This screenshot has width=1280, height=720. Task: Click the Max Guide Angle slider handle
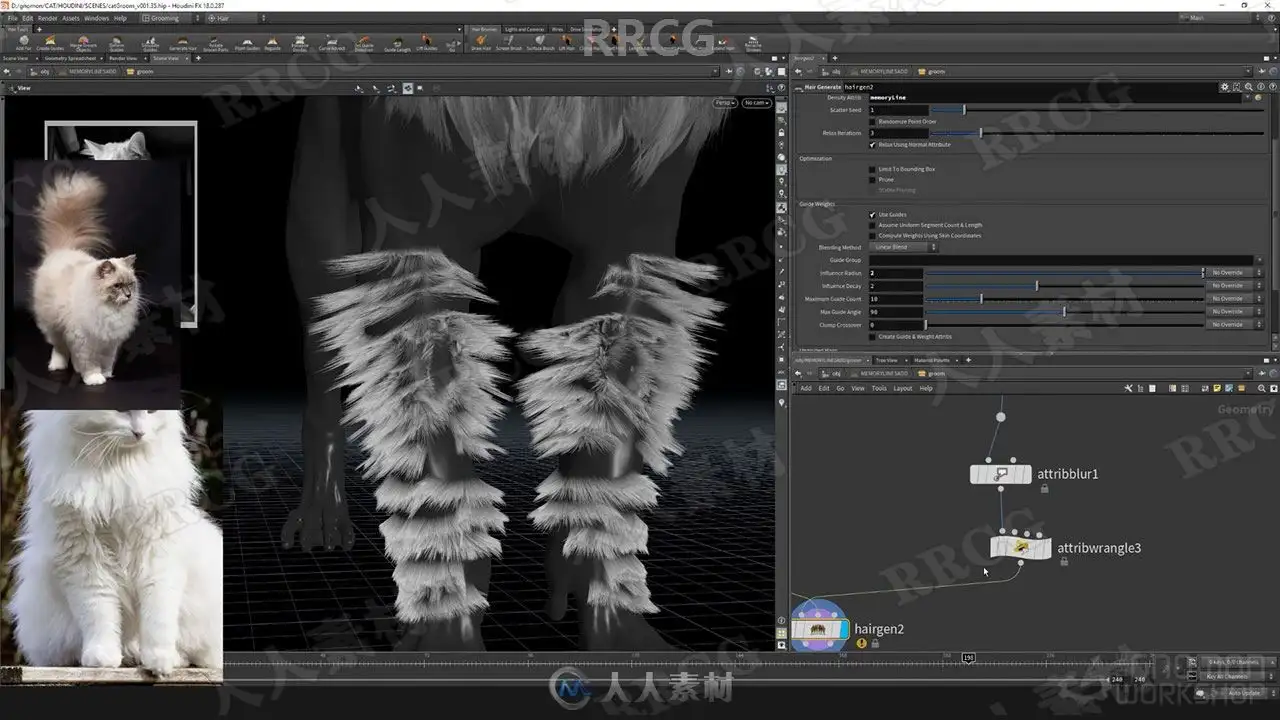tap(1064, 311)
